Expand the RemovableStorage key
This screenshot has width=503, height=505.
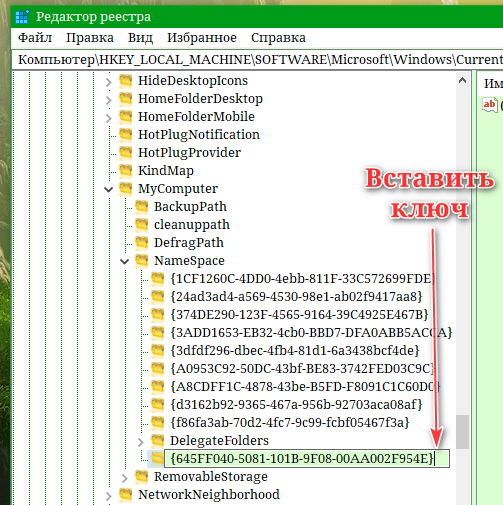[x=124, y=478]
